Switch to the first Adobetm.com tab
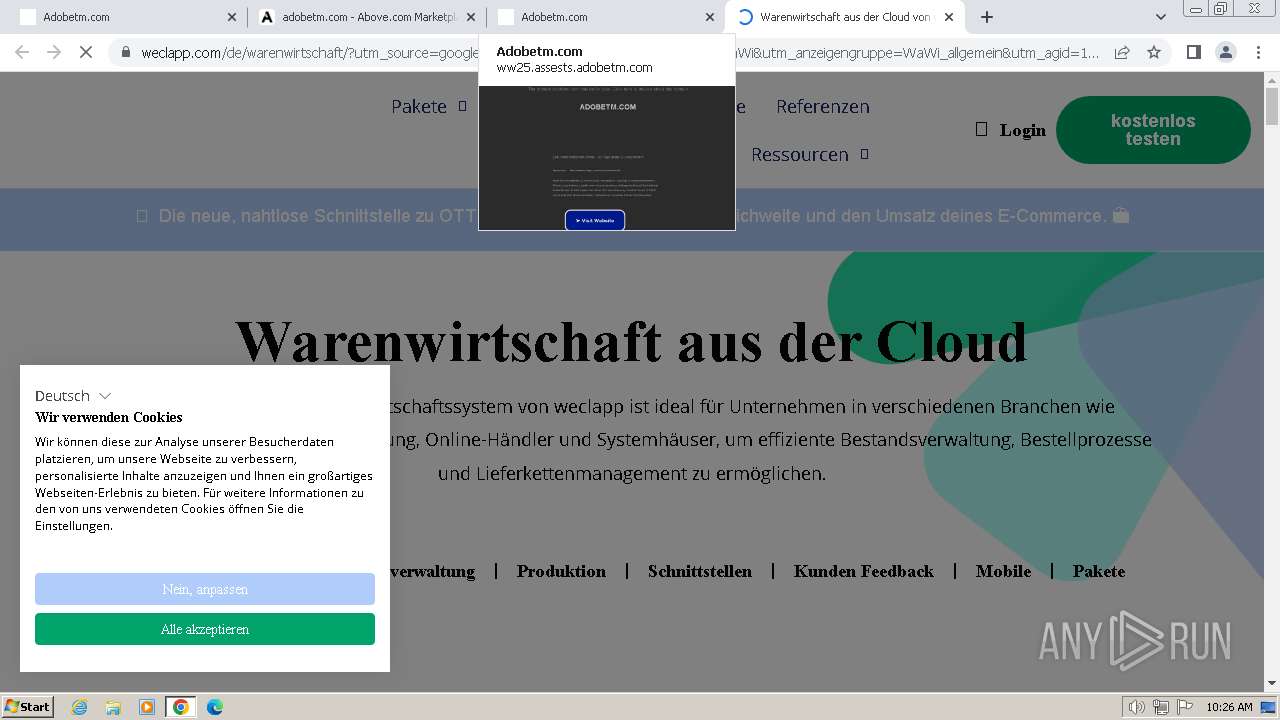Image resolution: width=1280 pixels, height=720 pixels. [x=127, y=17]
